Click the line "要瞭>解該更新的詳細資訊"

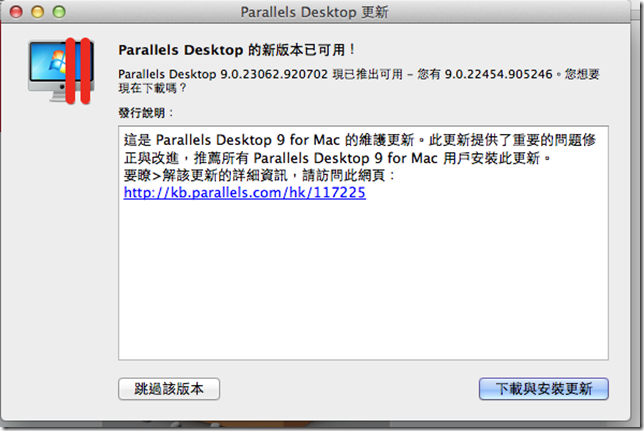259,175
